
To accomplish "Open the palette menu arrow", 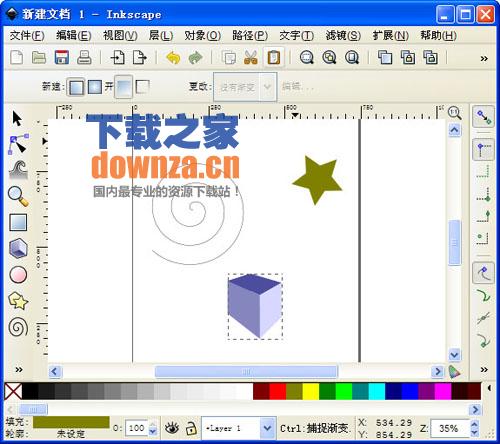I will (489, 388).
